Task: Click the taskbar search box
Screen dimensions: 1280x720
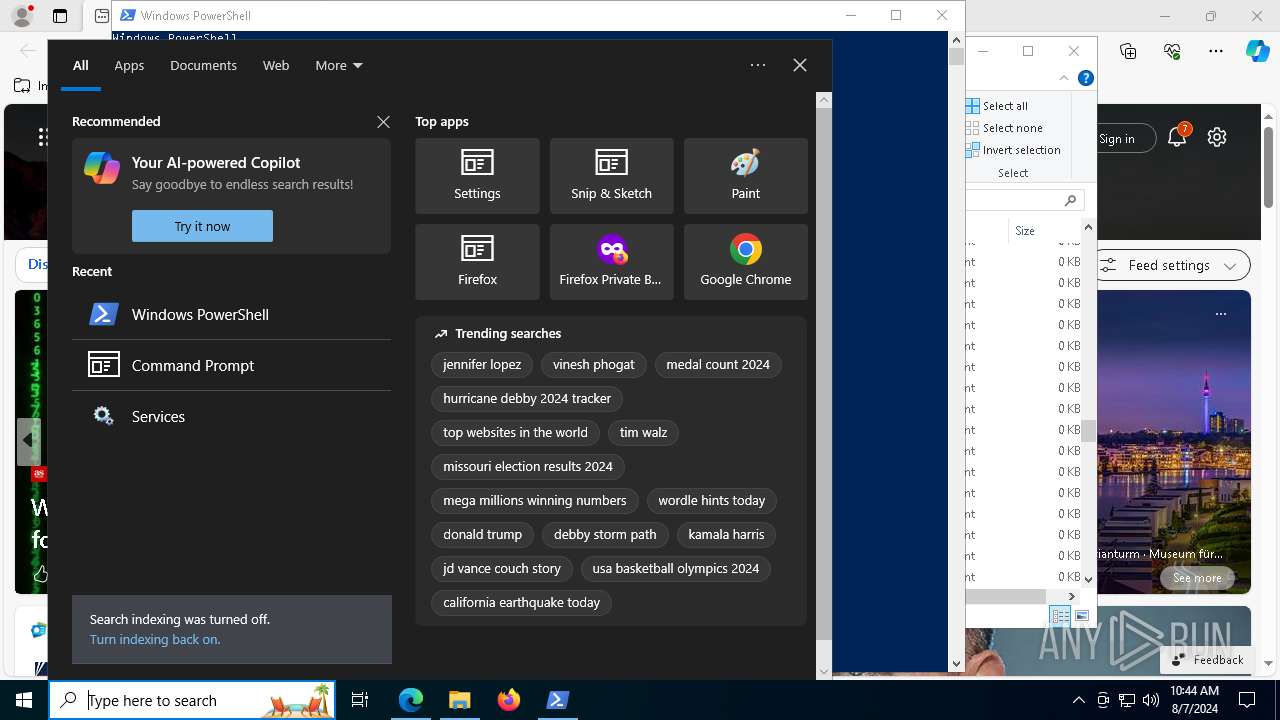Action: coord(192,700)
